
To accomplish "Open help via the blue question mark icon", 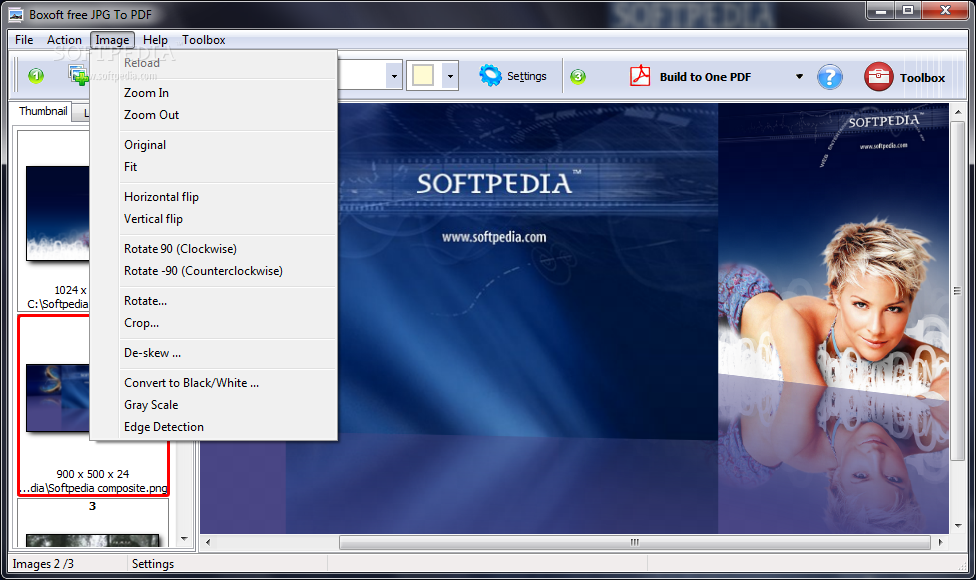I will pyautogui.click(x=830, y=77).
